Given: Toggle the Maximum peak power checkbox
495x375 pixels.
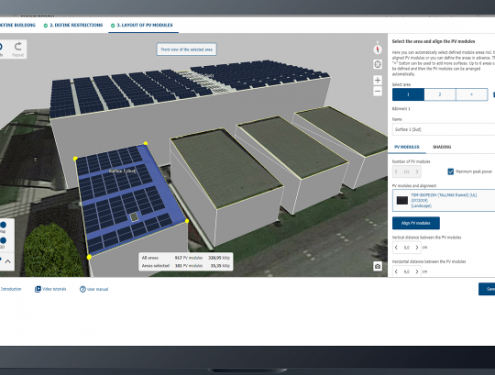Looking at the screenshot, I should (451, 171).
